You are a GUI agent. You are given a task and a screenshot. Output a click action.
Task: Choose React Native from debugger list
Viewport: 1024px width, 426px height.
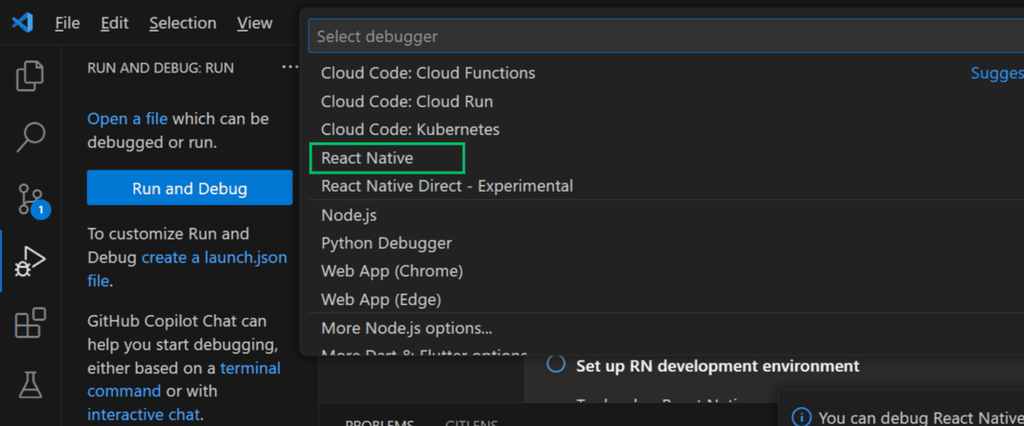click(x=367, y=158)
